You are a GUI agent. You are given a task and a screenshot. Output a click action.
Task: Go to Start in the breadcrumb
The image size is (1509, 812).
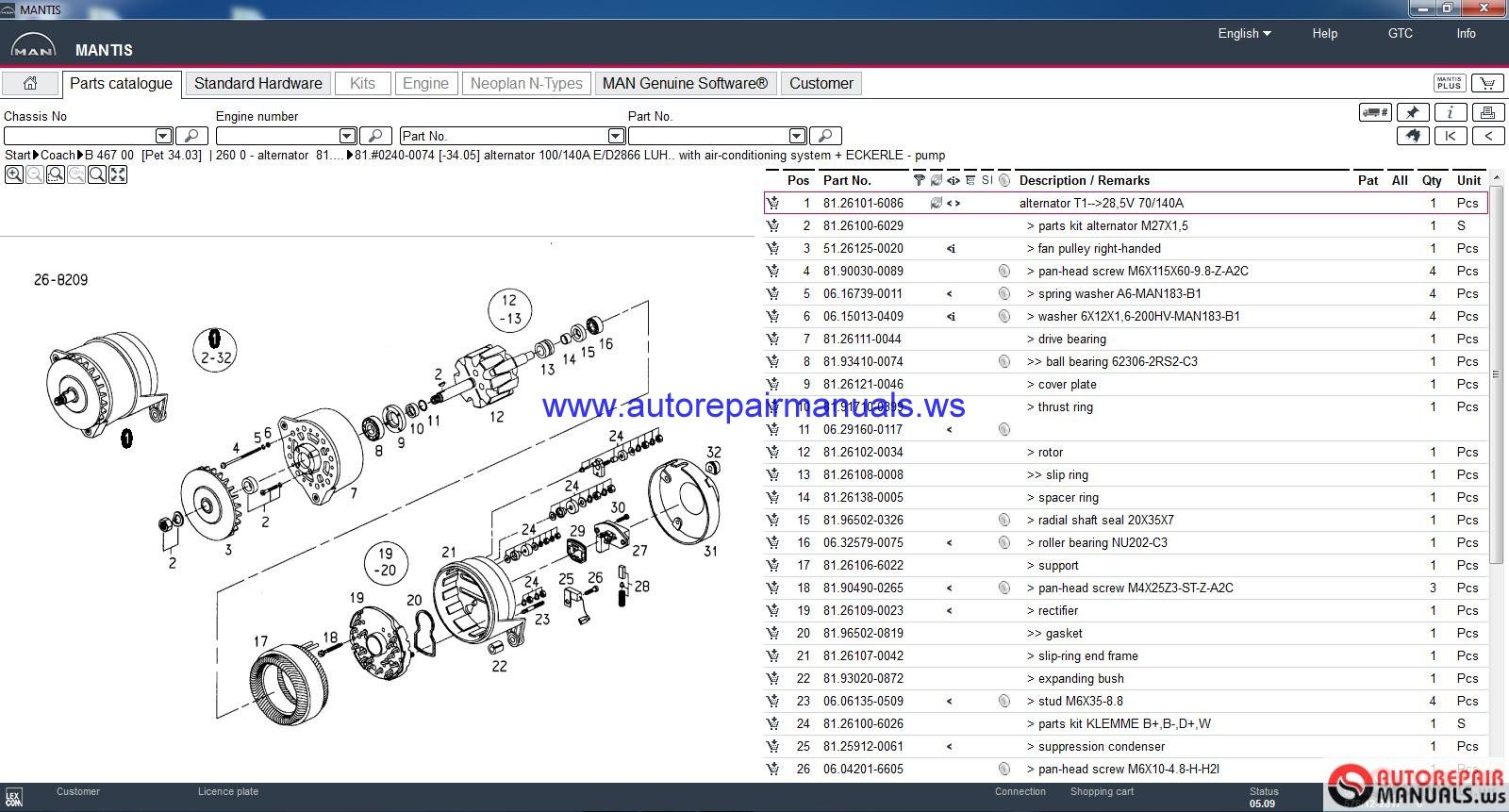(18, 155)
